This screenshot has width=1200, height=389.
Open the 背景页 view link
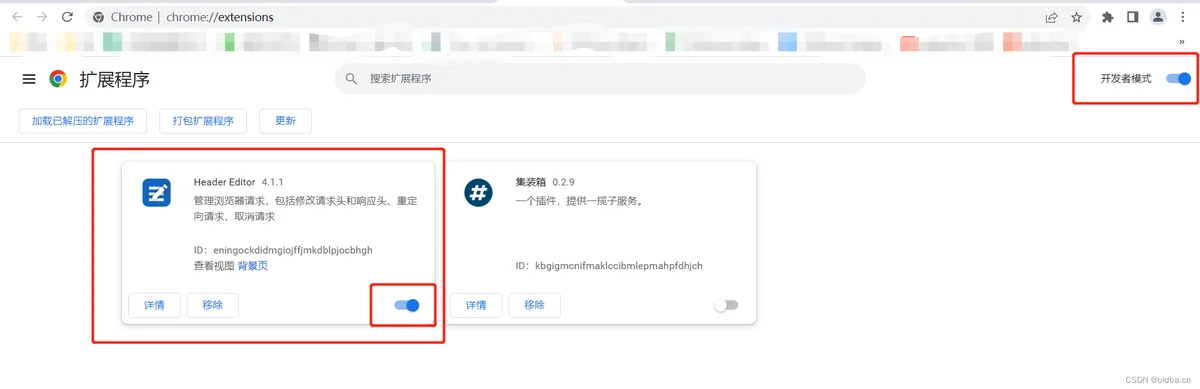(253, 266)
